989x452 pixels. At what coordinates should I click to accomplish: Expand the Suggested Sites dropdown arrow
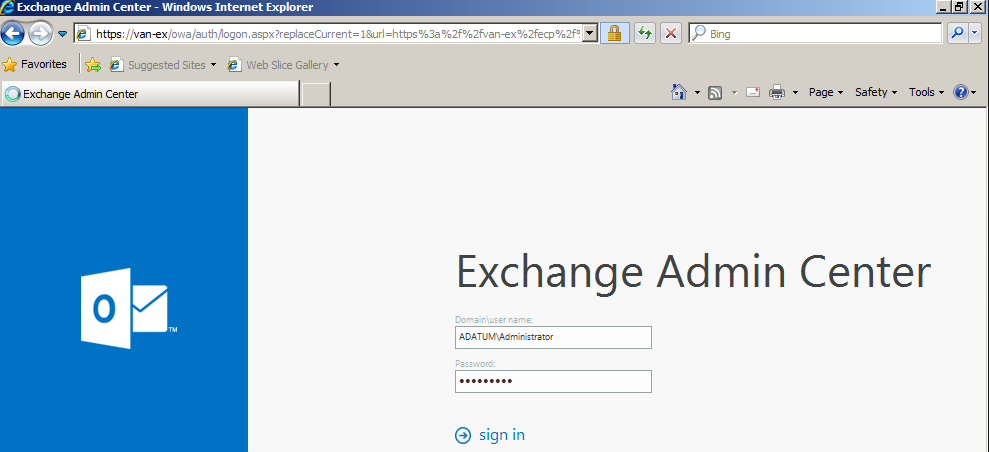pyautogui.click(x=213, y=65)
